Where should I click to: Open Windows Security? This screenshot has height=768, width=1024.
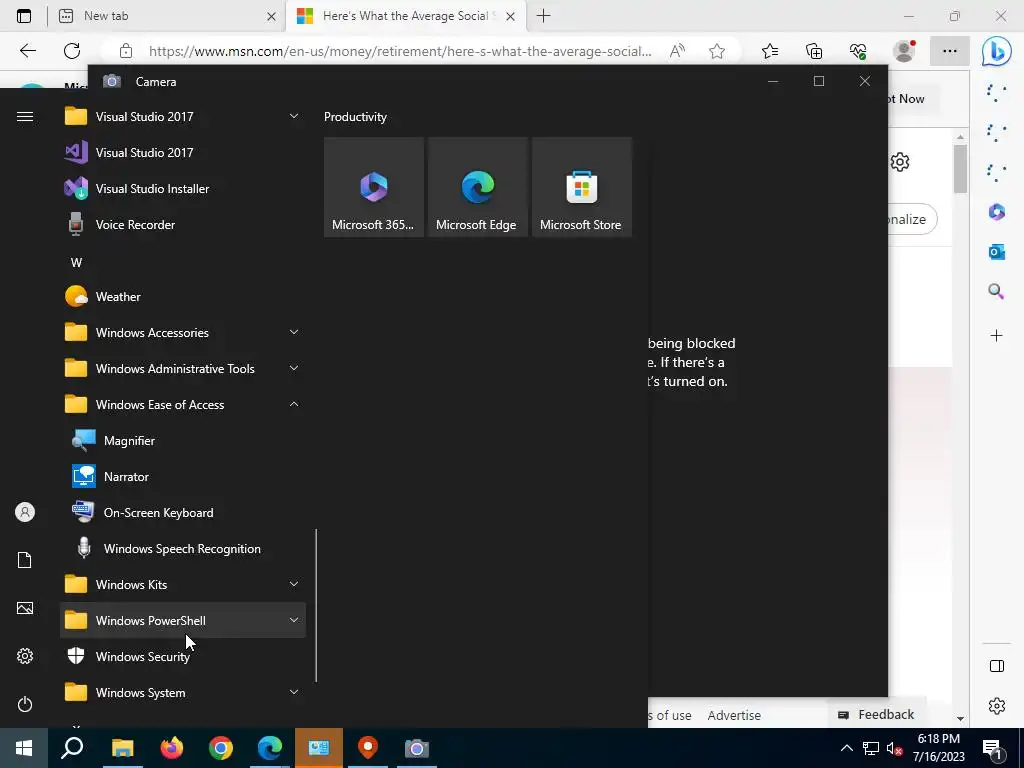[x=183, y=656]
